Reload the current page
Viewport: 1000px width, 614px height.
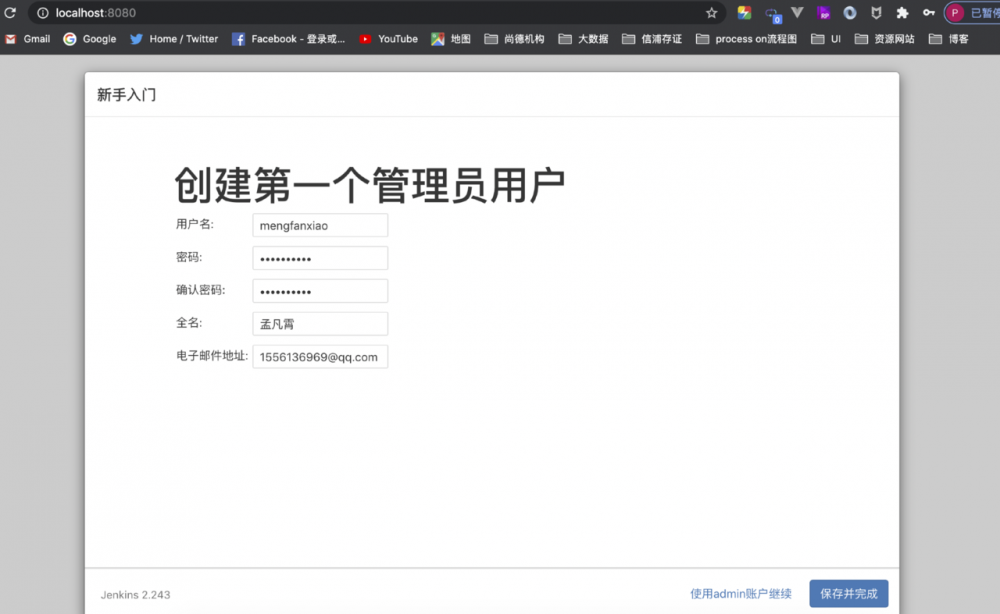click(x=8, y=12)
